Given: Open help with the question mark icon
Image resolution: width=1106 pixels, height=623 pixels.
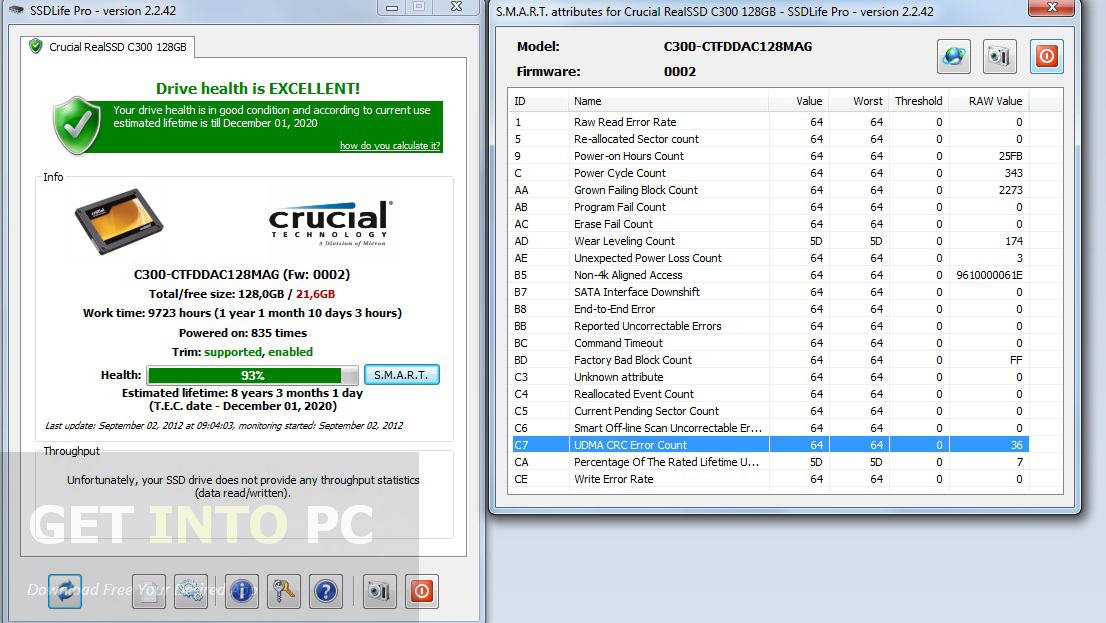Looking at the screenshot, I should (x=326, y=591).
